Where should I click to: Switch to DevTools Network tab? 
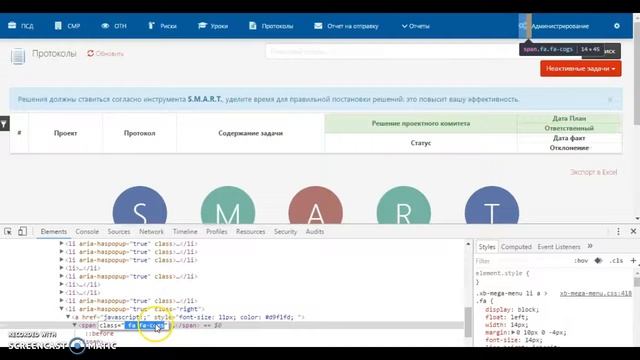(x=151, y=231)
